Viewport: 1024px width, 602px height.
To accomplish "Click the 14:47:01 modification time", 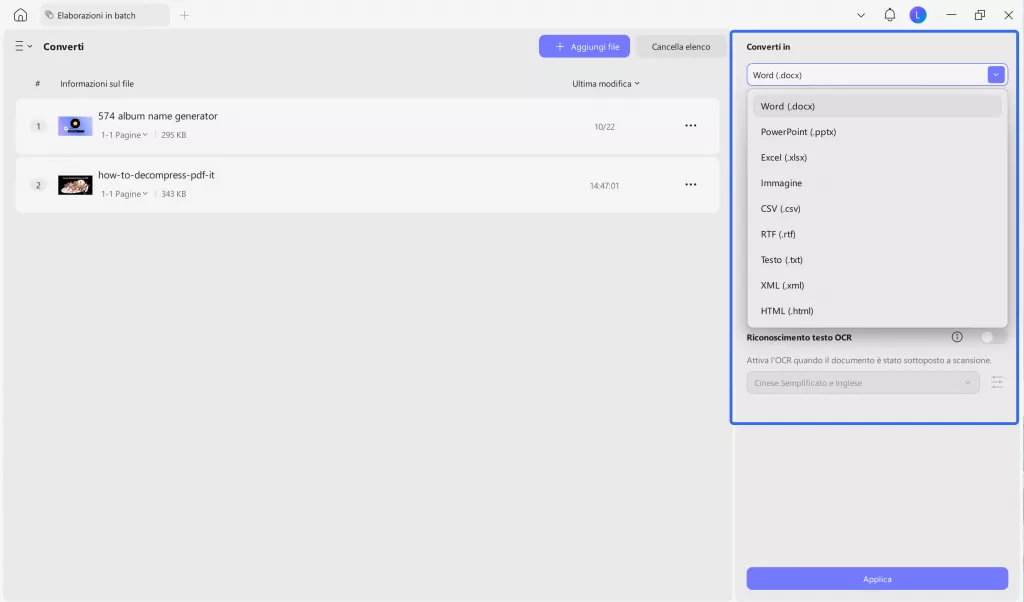I will pyautogui.click(x=604, y=185).
